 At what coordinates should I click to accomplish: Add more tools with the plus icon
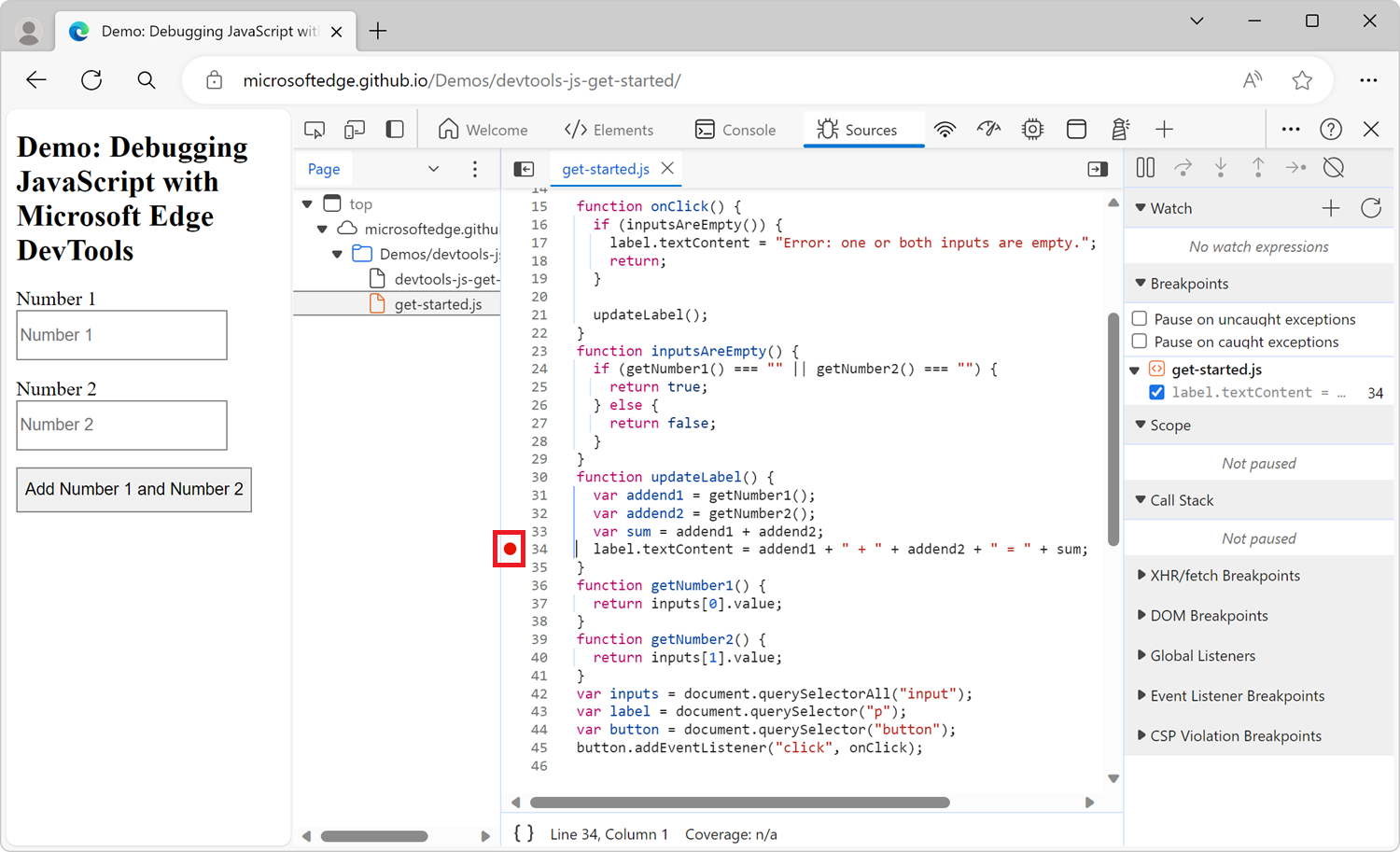pos(1165,129)
